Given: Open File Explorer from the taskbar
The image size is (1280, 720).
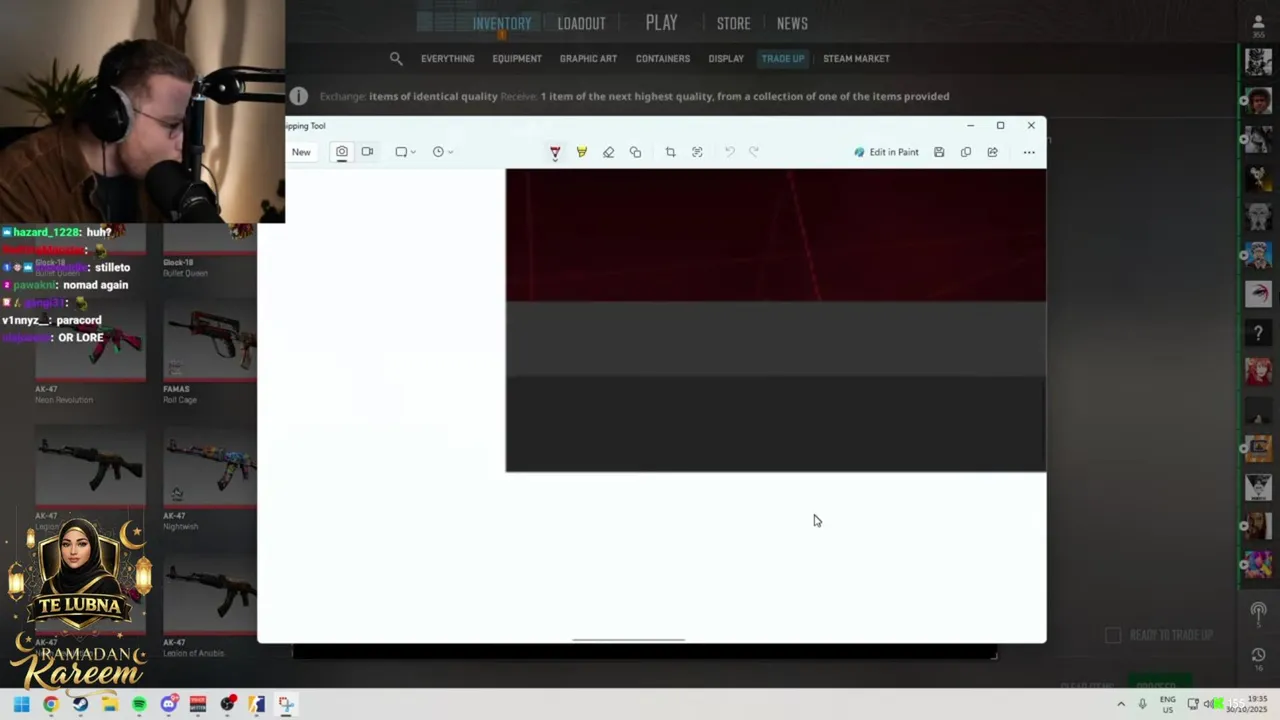Looking at the screenshot, I should pyautogui.click(x=109, y=704).
